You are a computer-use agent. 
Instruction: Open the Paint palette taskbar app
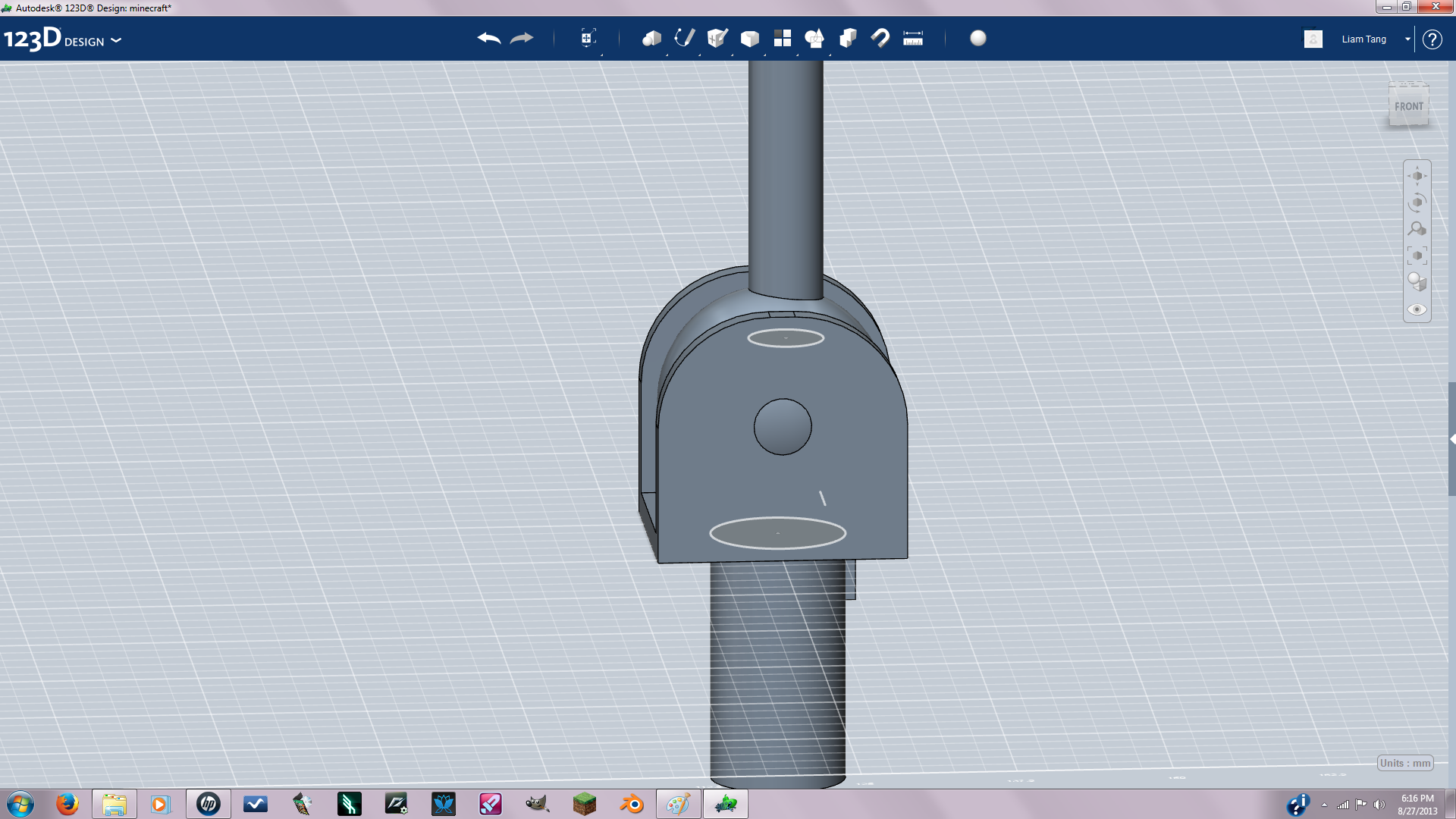pos(679,804)
